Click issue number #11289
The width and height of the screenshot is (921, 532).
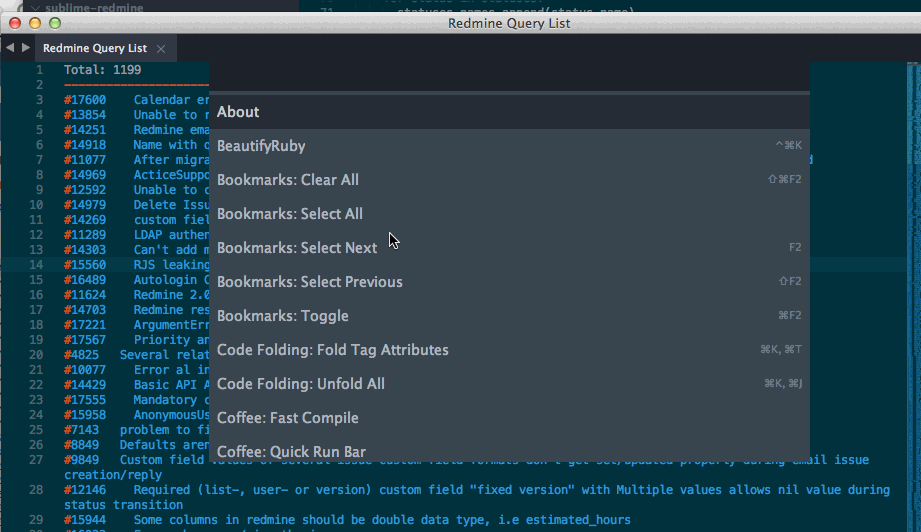click(x=85, y=235)
